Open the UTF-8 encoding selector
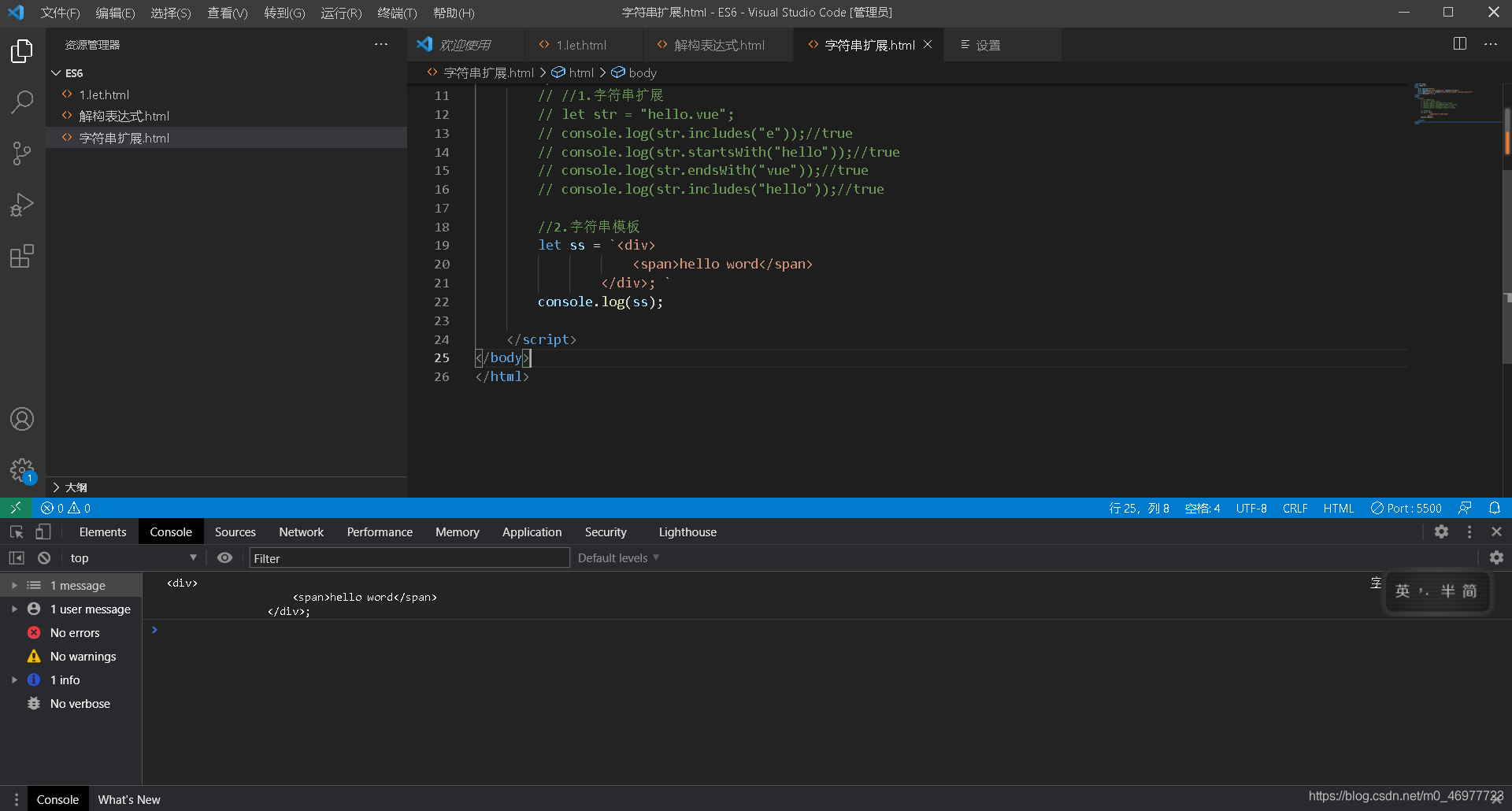 (x=1251, y=508)
